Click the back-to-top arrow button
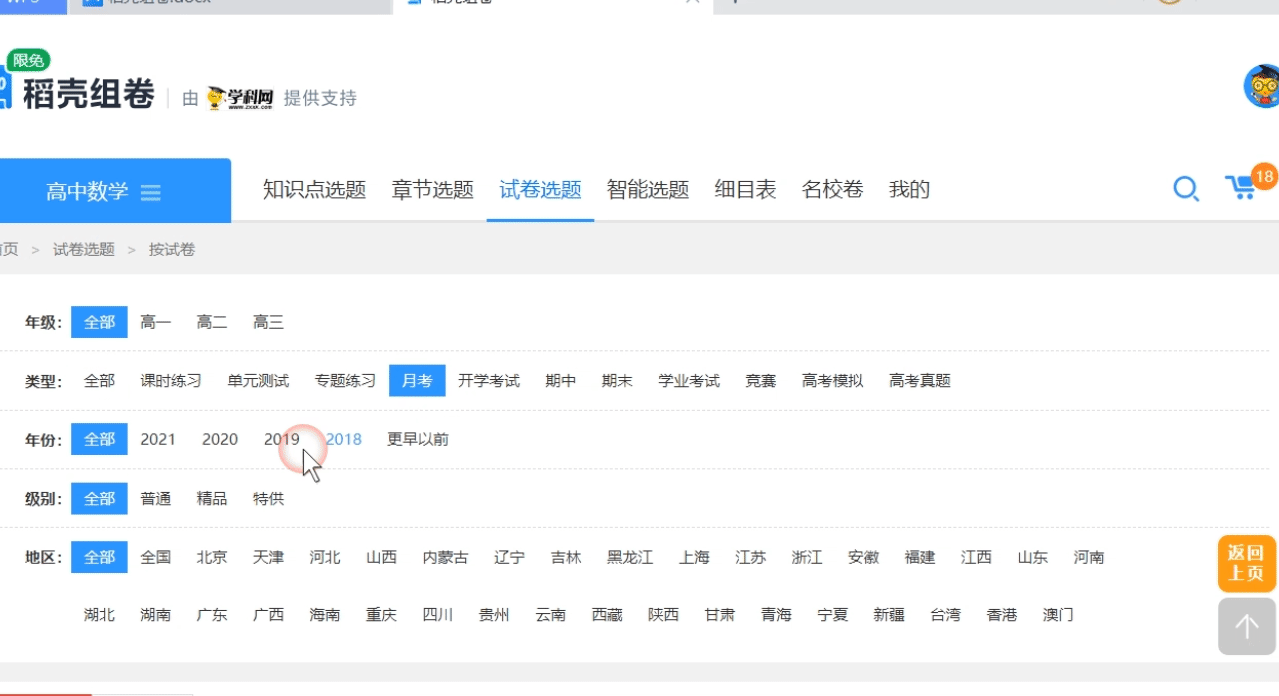1279x696 pixels. [1247, 627]
